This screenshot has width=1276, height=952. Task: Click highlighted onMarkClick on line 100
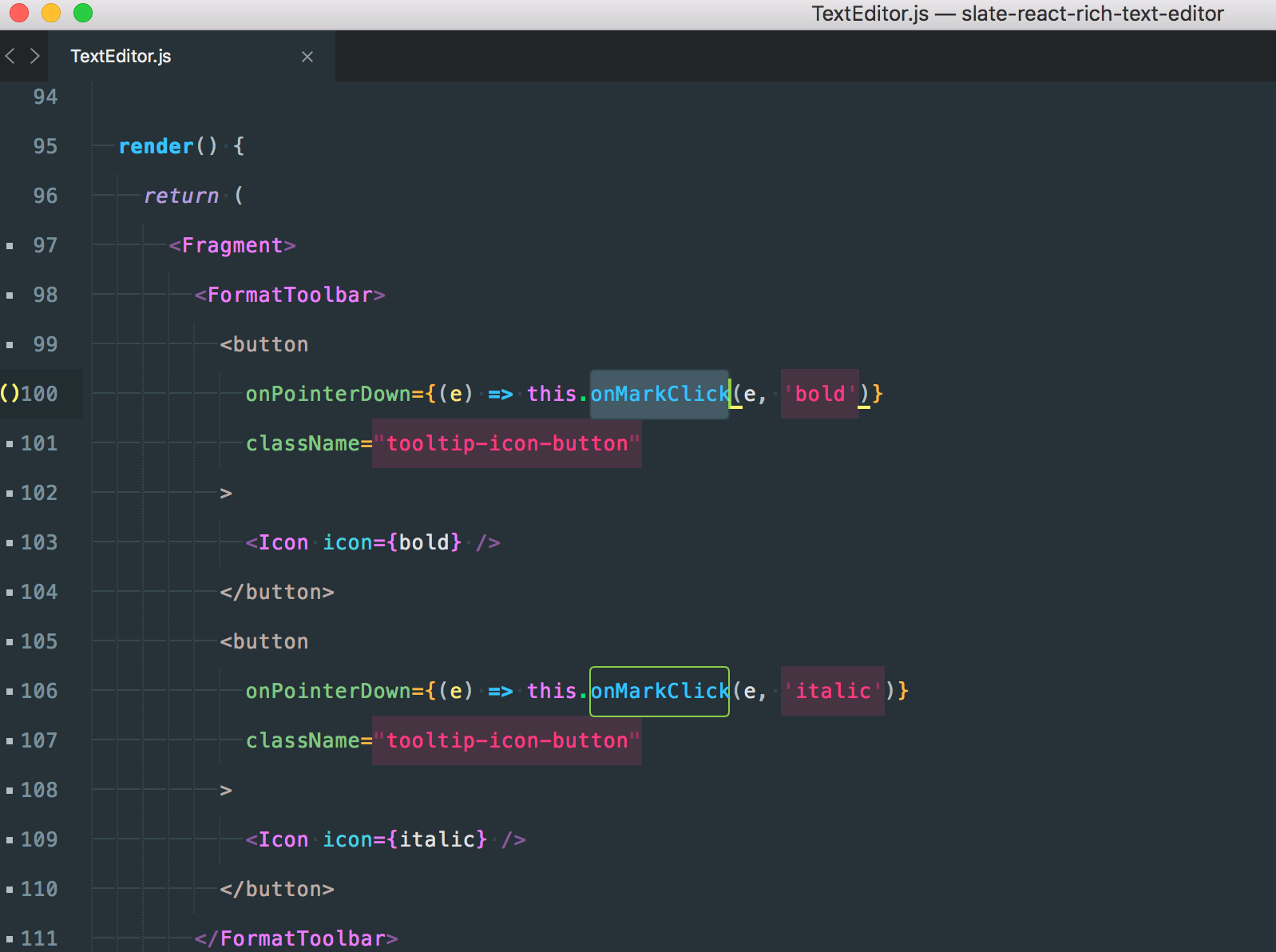[660, 394]
